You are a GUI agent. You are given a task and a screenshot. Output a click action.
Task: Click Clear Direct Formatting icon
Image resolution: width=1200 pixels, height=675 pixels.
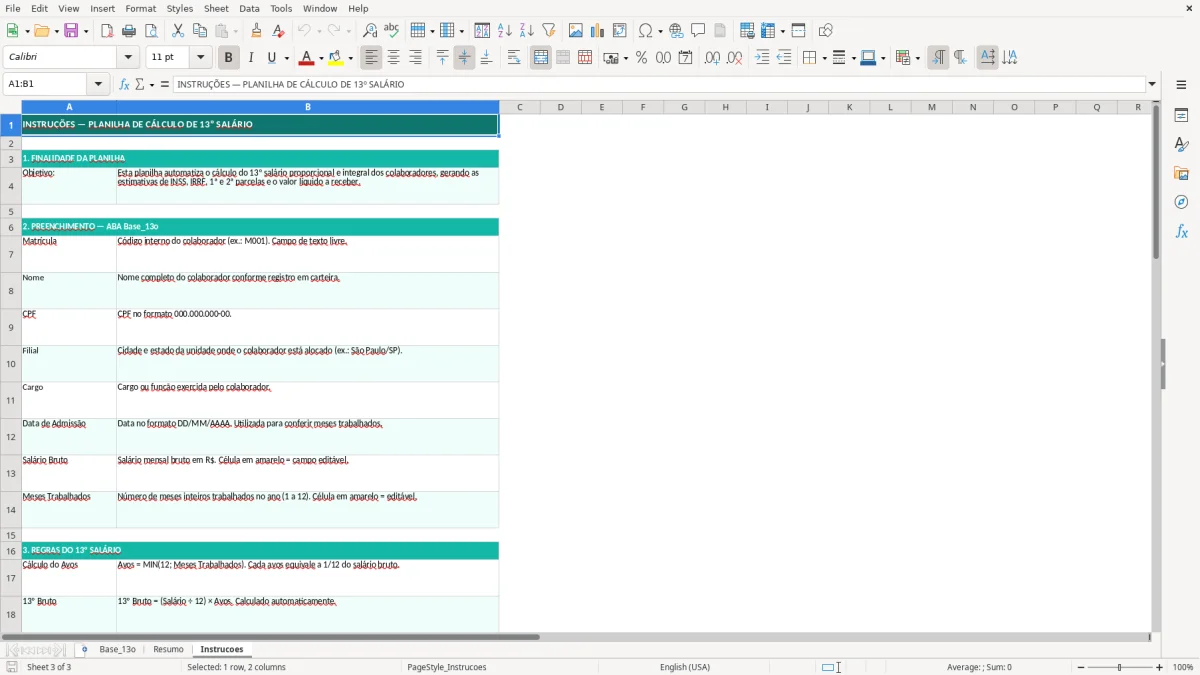click(x=279, y=31)
